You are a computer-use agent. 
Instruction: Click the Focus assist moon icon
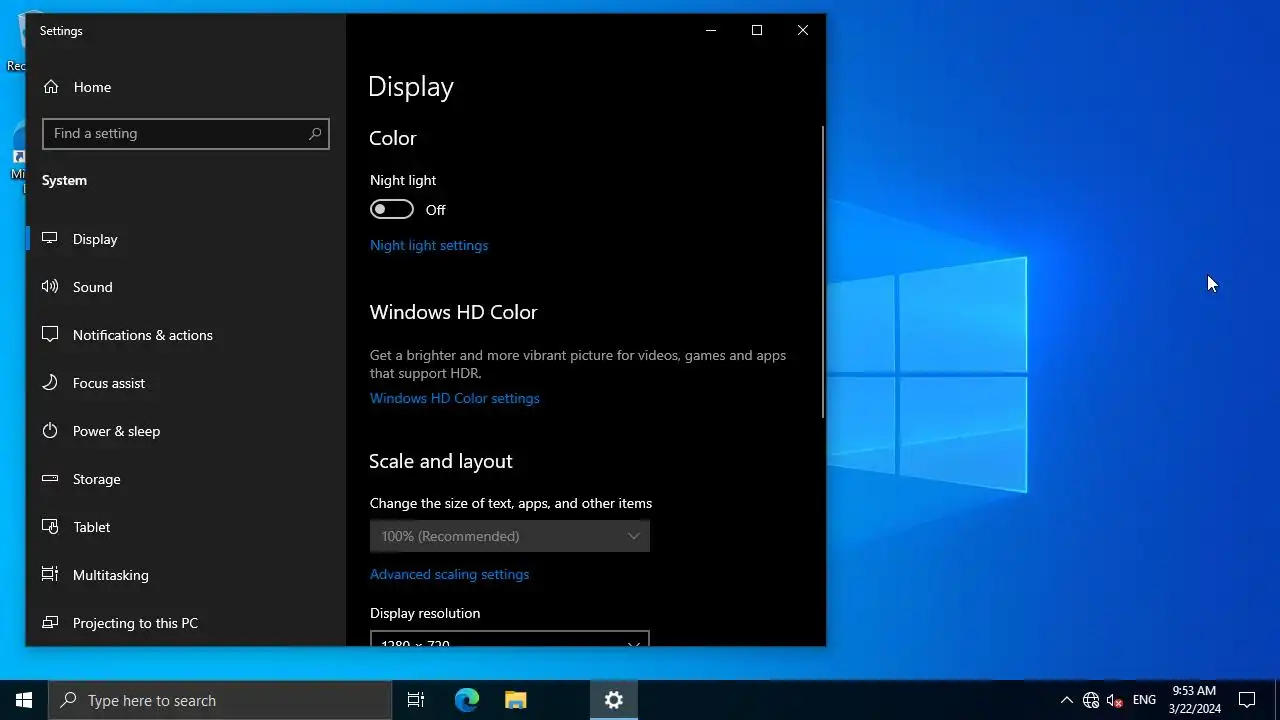[x=50, y=383]
